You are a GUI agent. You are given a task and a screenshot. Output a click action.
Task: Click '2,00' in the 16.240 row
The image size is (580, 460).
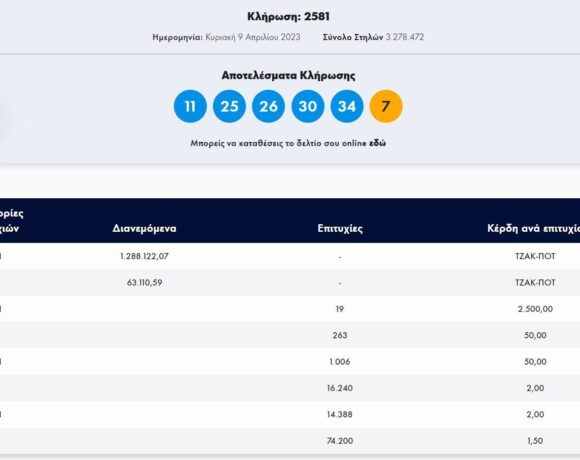tap(535, 388)
